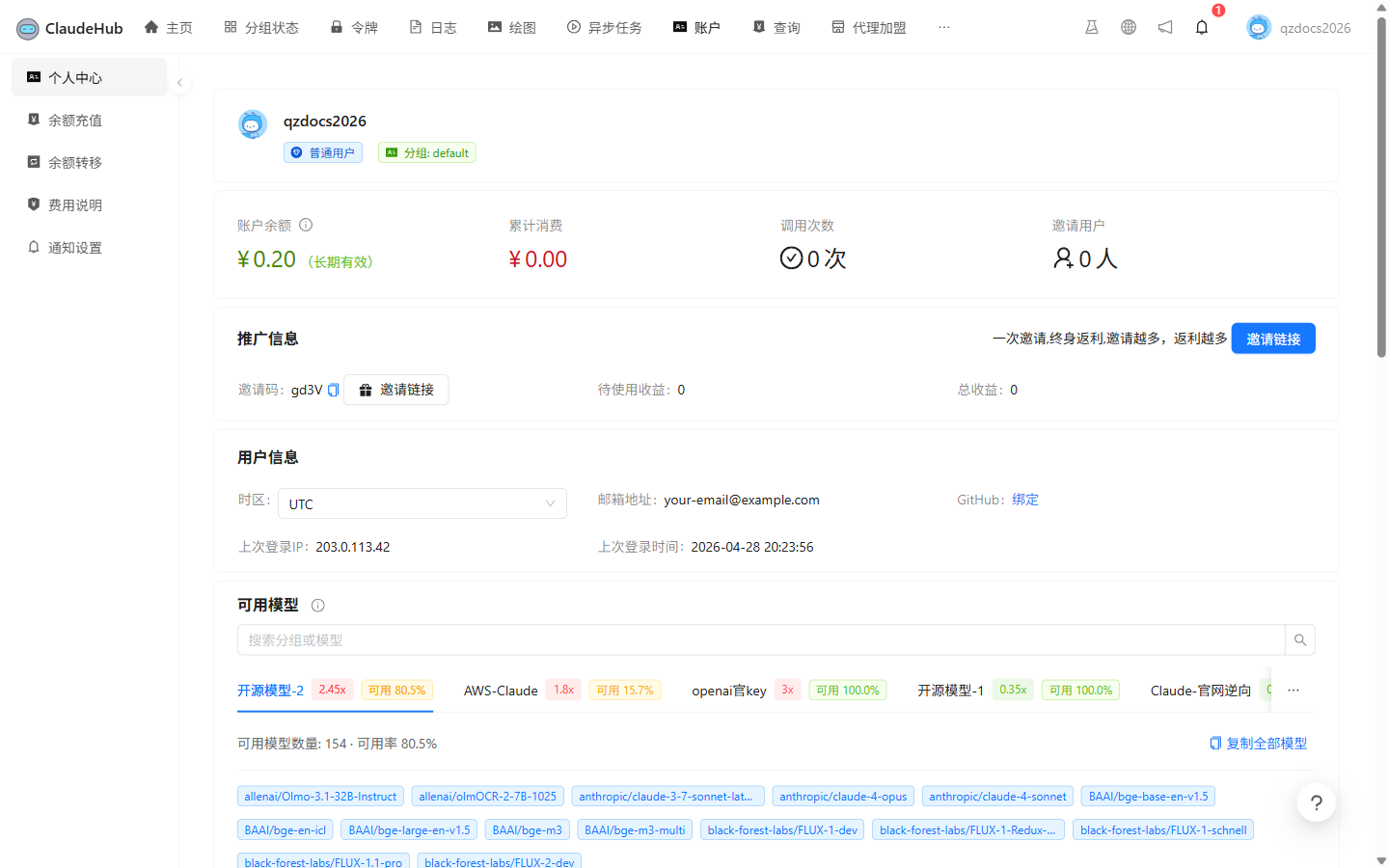
Task: Click the 邀请用户 person icon
Action: (x=1063, y=258)
